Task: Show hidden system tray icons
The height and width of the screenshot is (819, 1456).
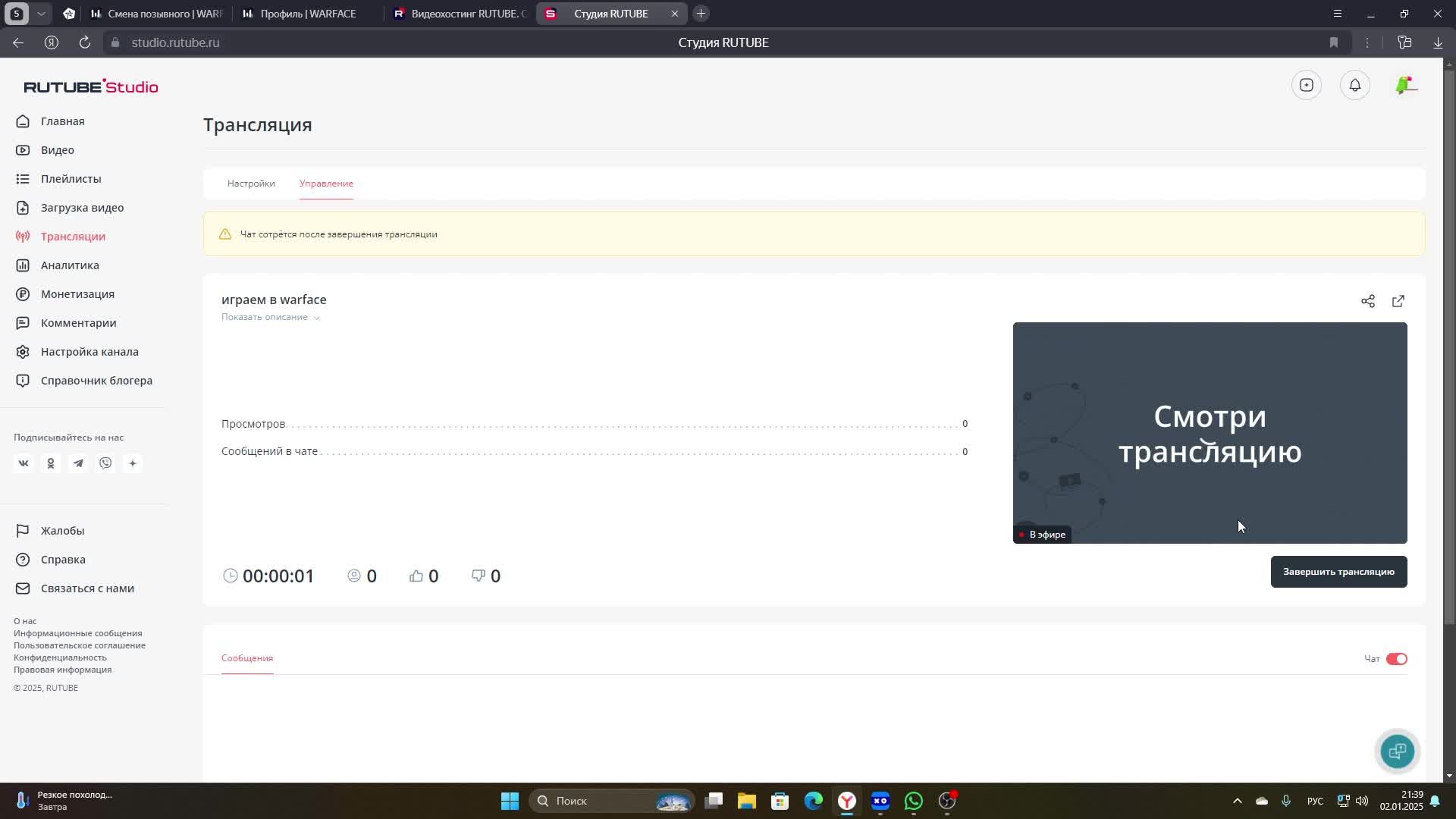Action: (1237, 801)
